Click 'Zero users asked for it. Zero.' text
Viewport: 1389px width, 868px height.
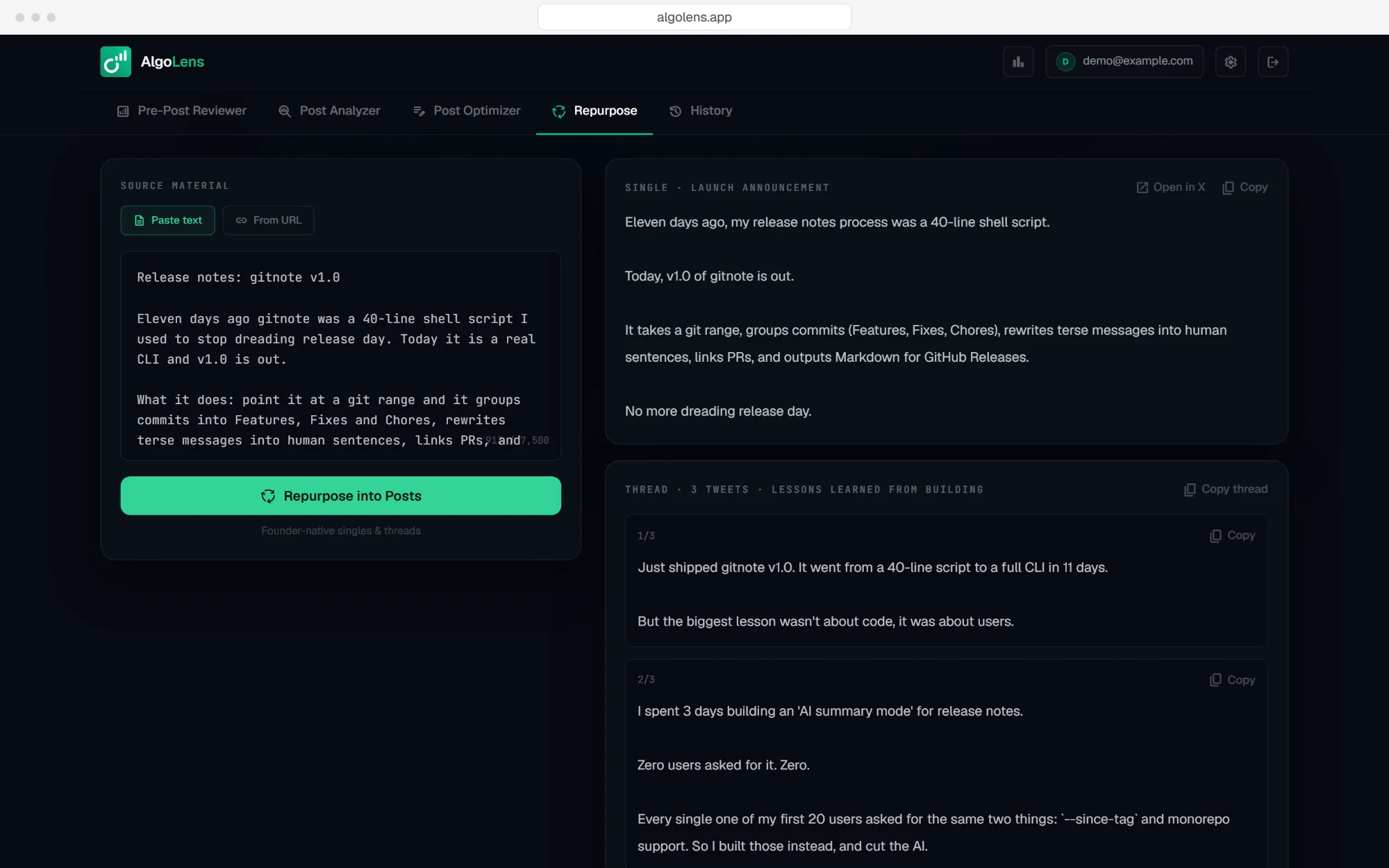click(723, 765)
